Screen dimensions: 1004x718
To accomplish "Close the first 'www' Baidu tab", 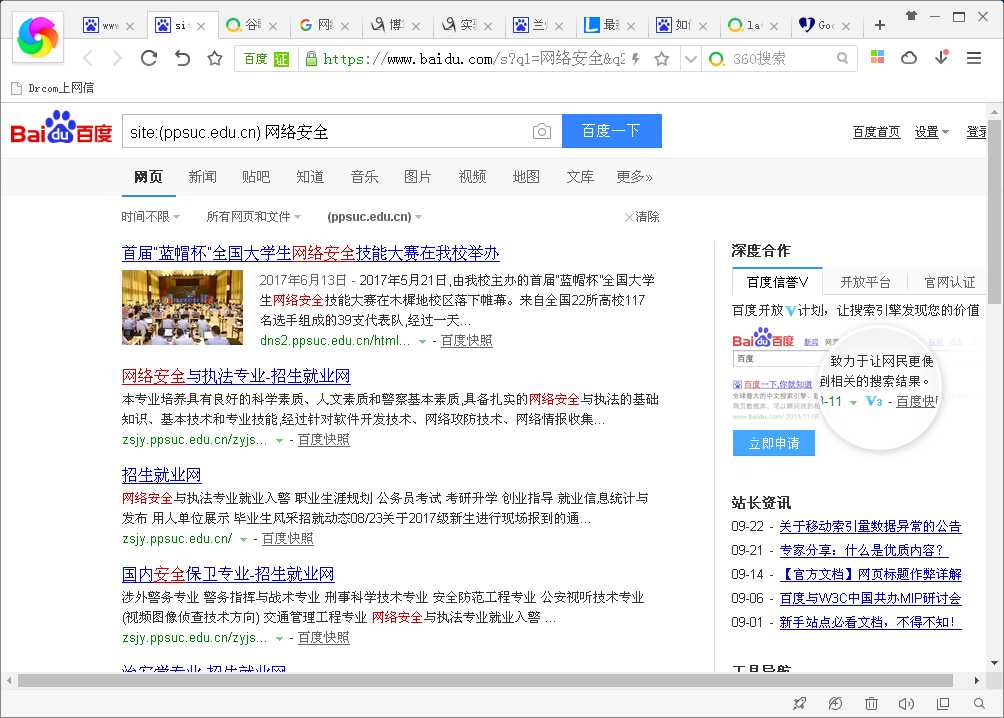I will (x=130, y=26).
